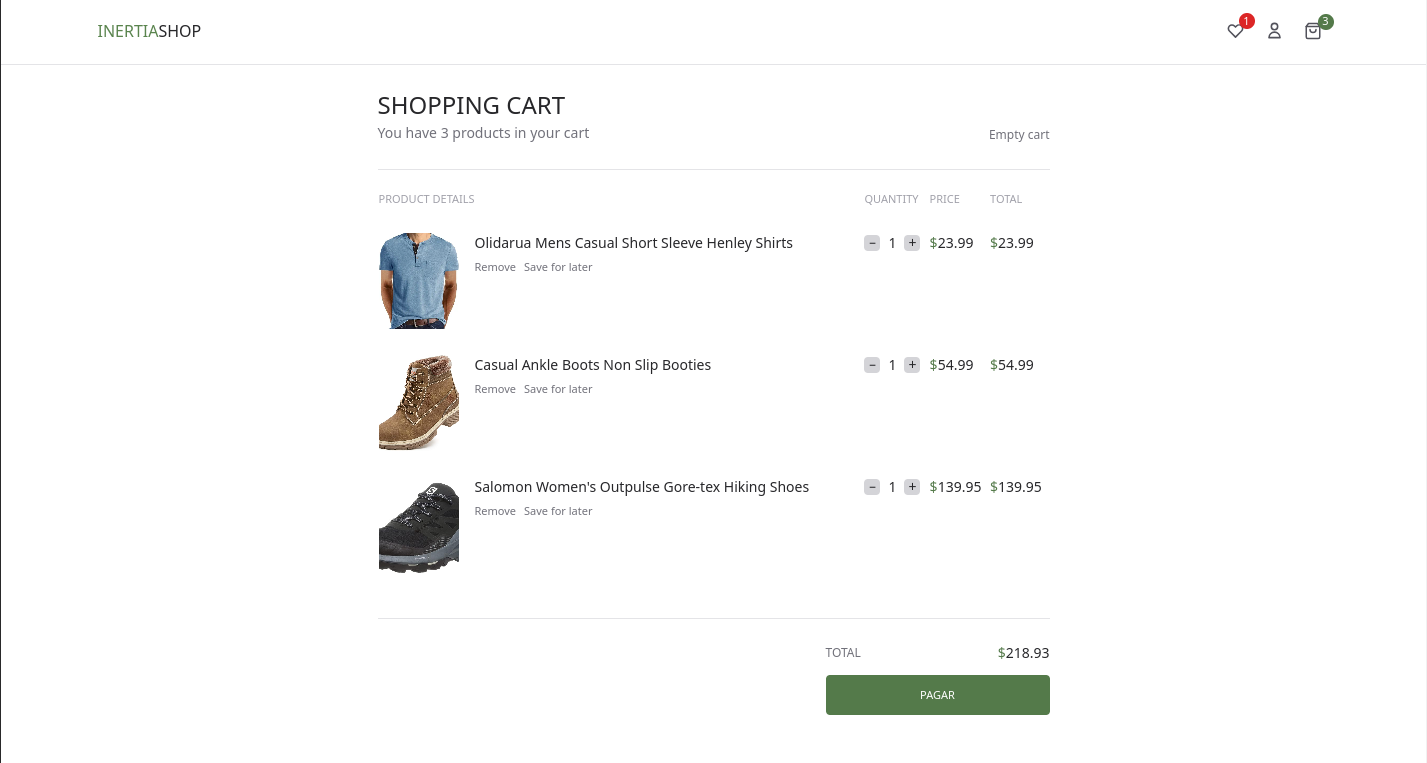Increase quantity of Salomon Hiking Shoes
This screenshot has height=763, width=1427.
912,487
